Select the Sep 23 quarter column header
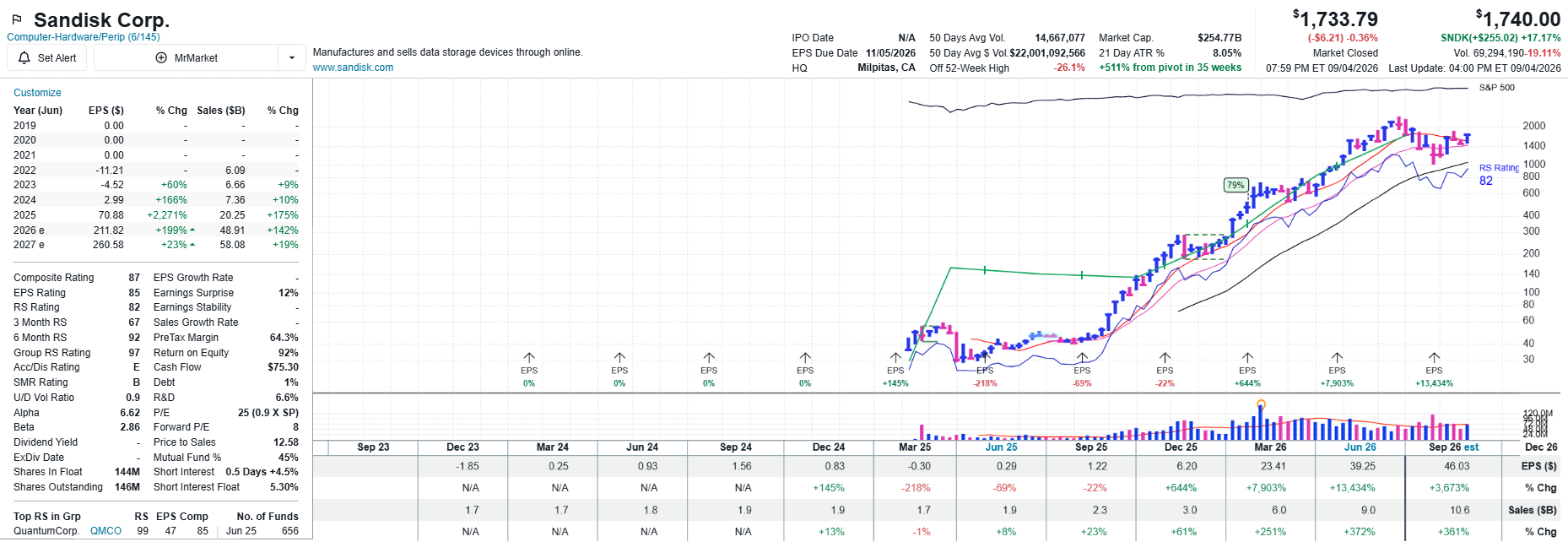Viewport: 1568px width, 542px height. coord(373,447)
